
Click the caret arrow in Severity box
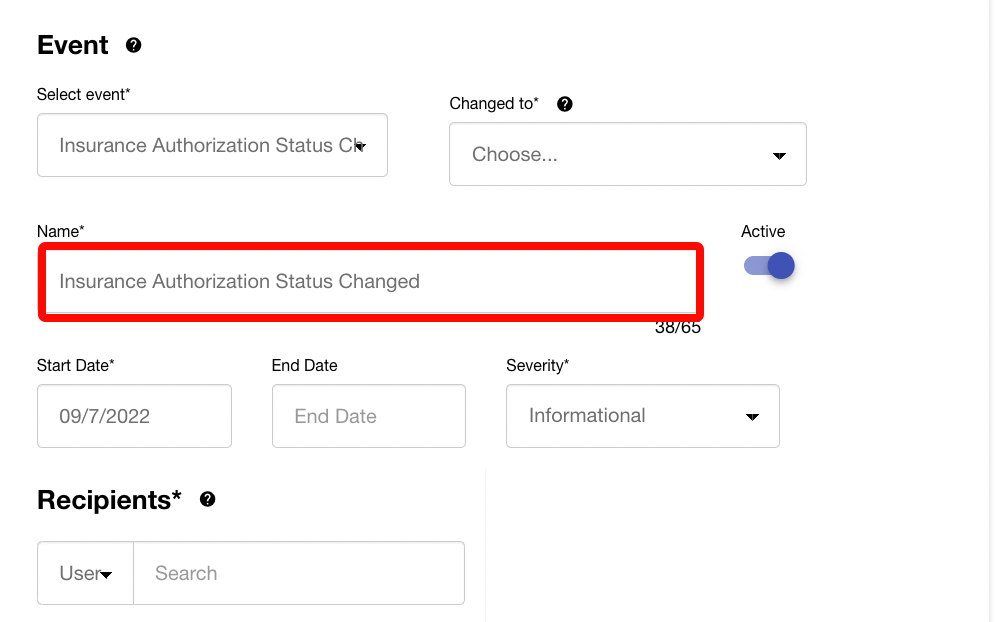coord(752,417)
